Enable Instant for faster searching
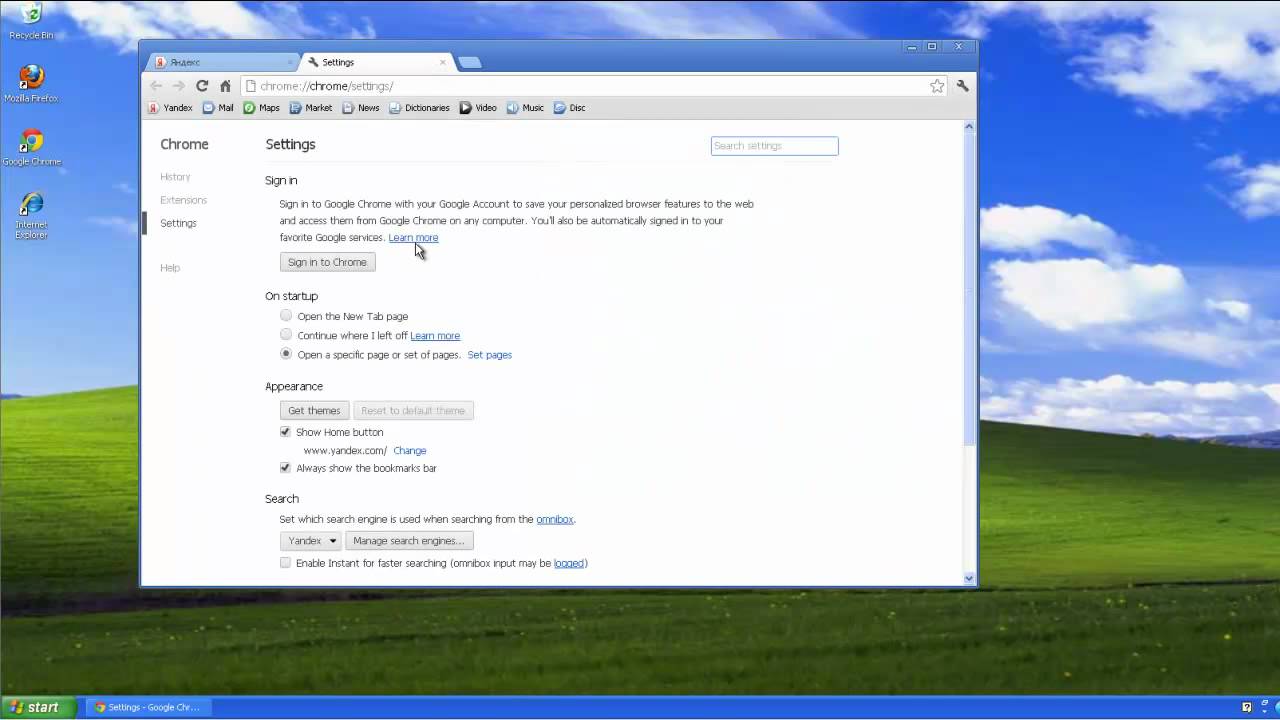Screen dimensions: 1280x720 click(x=285, y=563)
